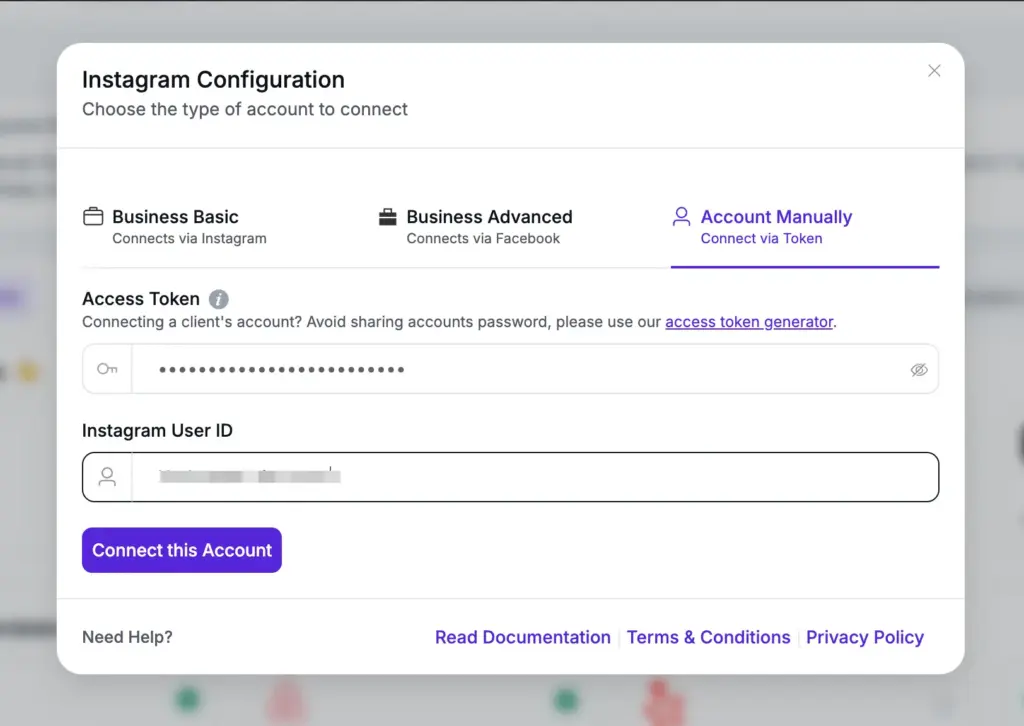This screenshot has width=1024, height=726.
Task: Open Read Documentation
Action: click(522, 637)
